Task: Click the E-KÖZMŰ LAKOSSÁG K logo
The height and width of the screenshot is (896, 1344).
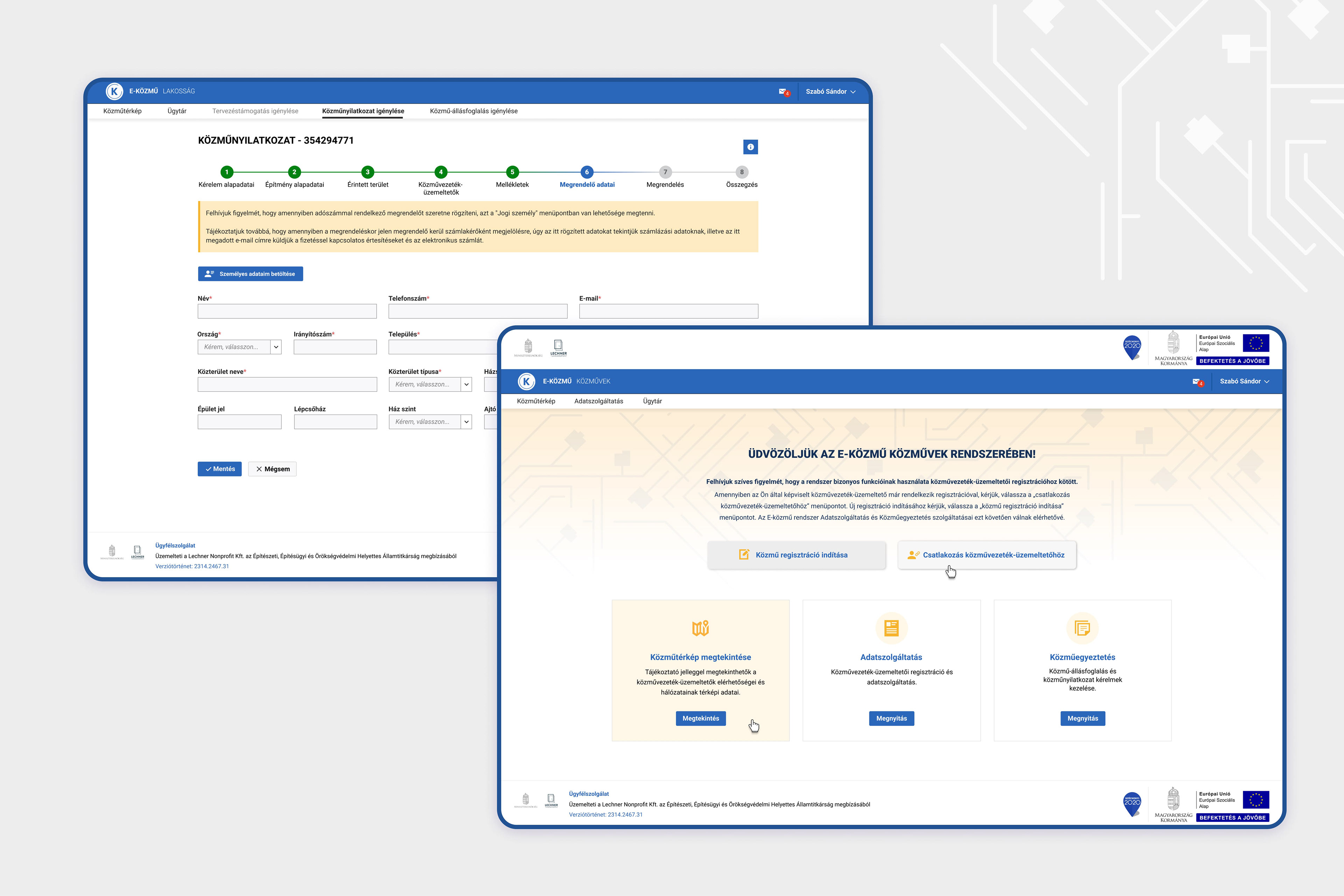Action: point(114,91)
